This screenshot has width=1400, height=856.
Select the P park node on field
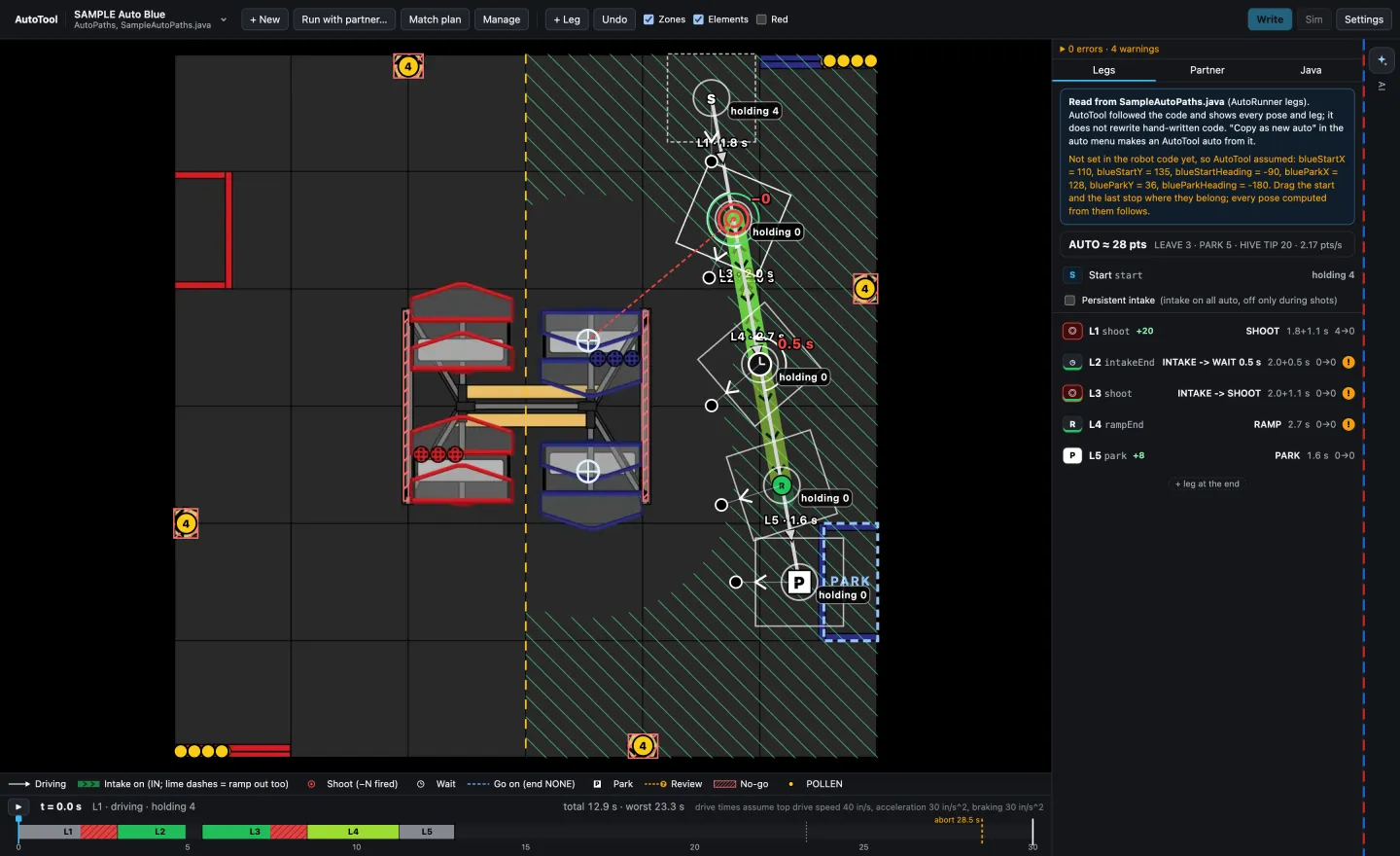tap(798, 582)
